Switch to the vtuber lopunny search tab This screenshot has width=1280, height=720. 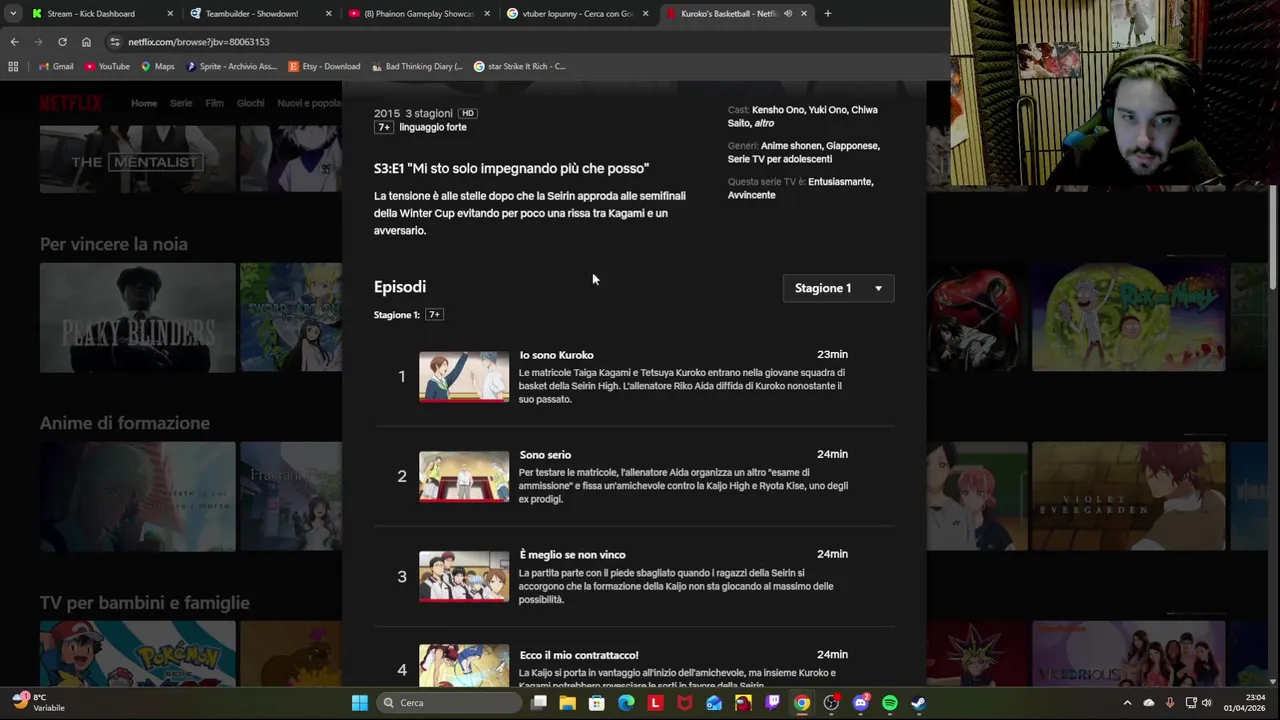click(x=578, y=14)
